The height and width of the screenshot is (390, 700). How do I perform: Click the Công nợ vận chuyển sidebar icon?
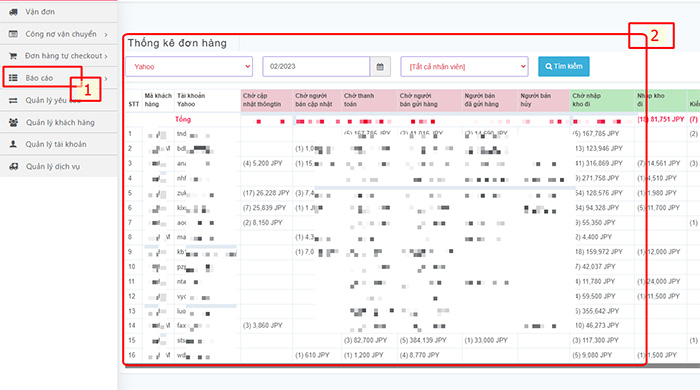tap(13, 34)
